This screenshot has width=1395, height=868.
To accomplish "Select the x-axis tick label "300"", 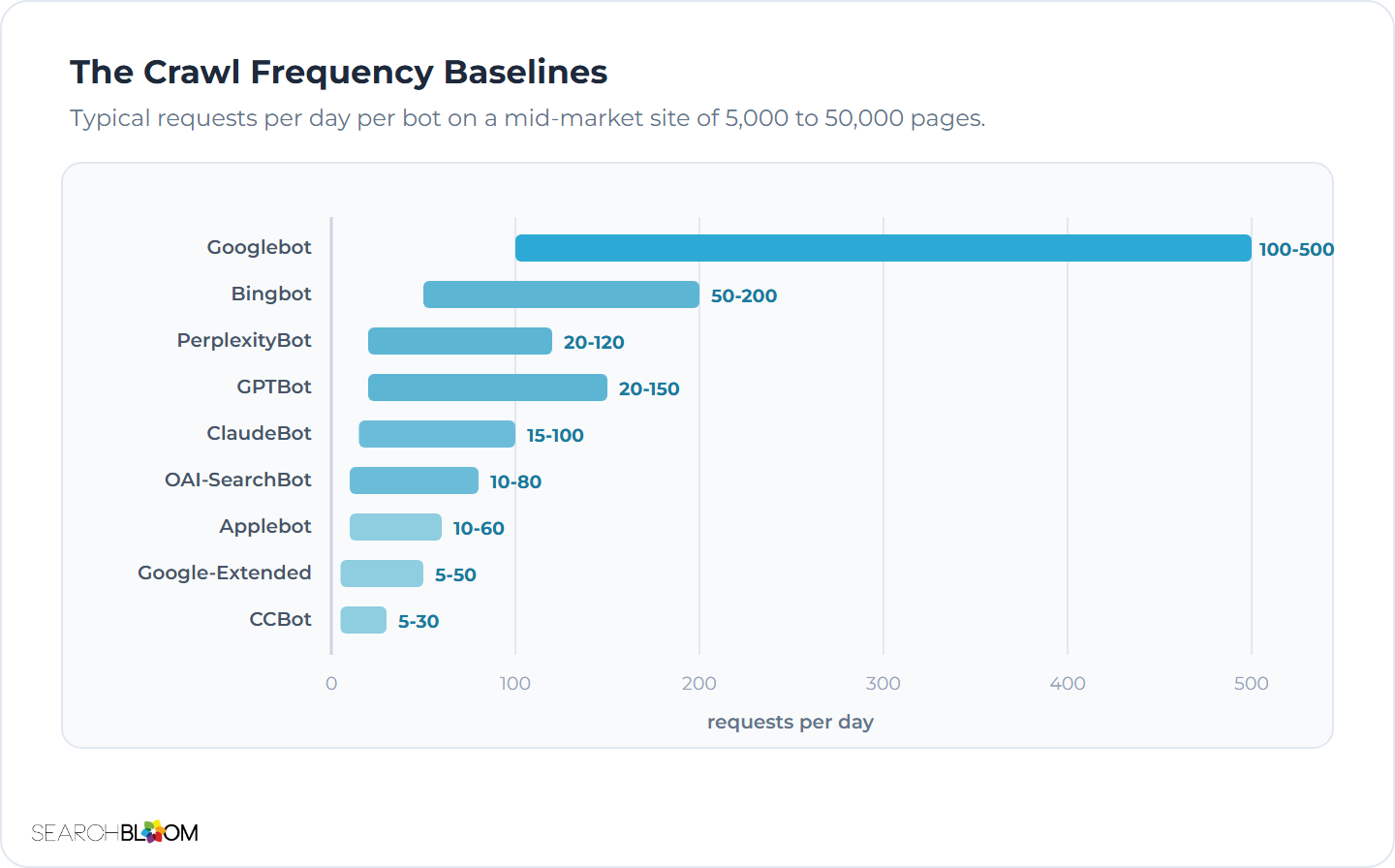I will pyautogui.click(x=883, y=683).
